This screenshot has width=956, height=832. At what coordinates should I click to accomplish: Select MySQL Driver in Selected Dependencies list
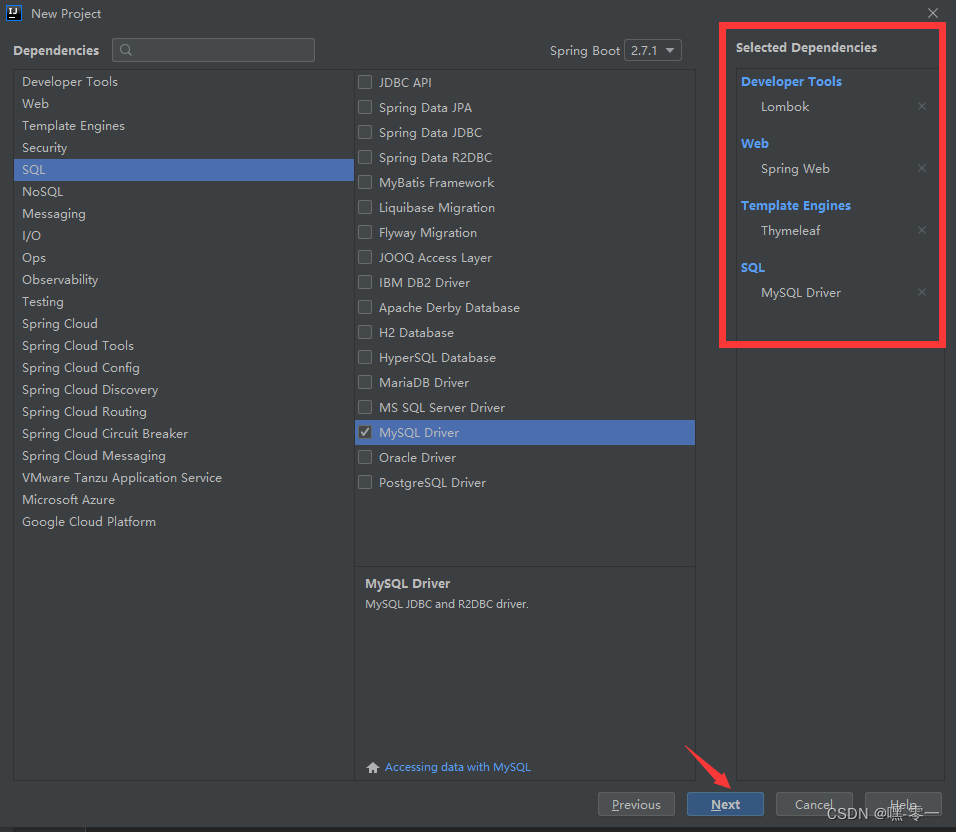coord(801,293)
